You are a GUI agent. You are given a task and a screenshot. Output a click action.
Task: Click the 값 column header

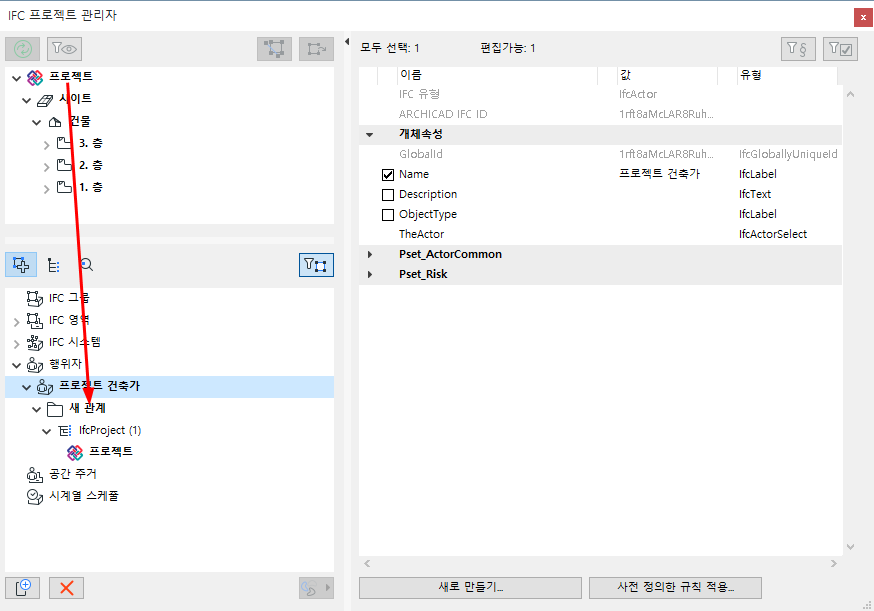667,75
